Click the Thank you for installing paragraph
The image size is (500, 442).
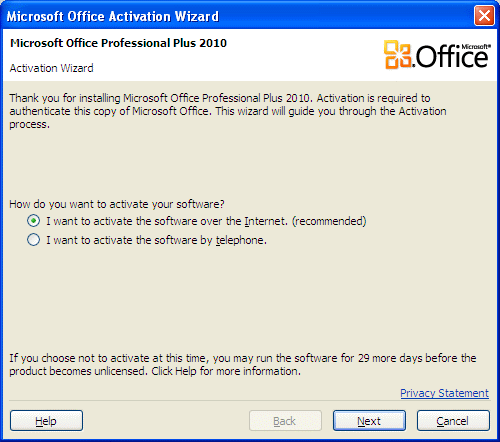pyautogui.click(x=228, y=111)
